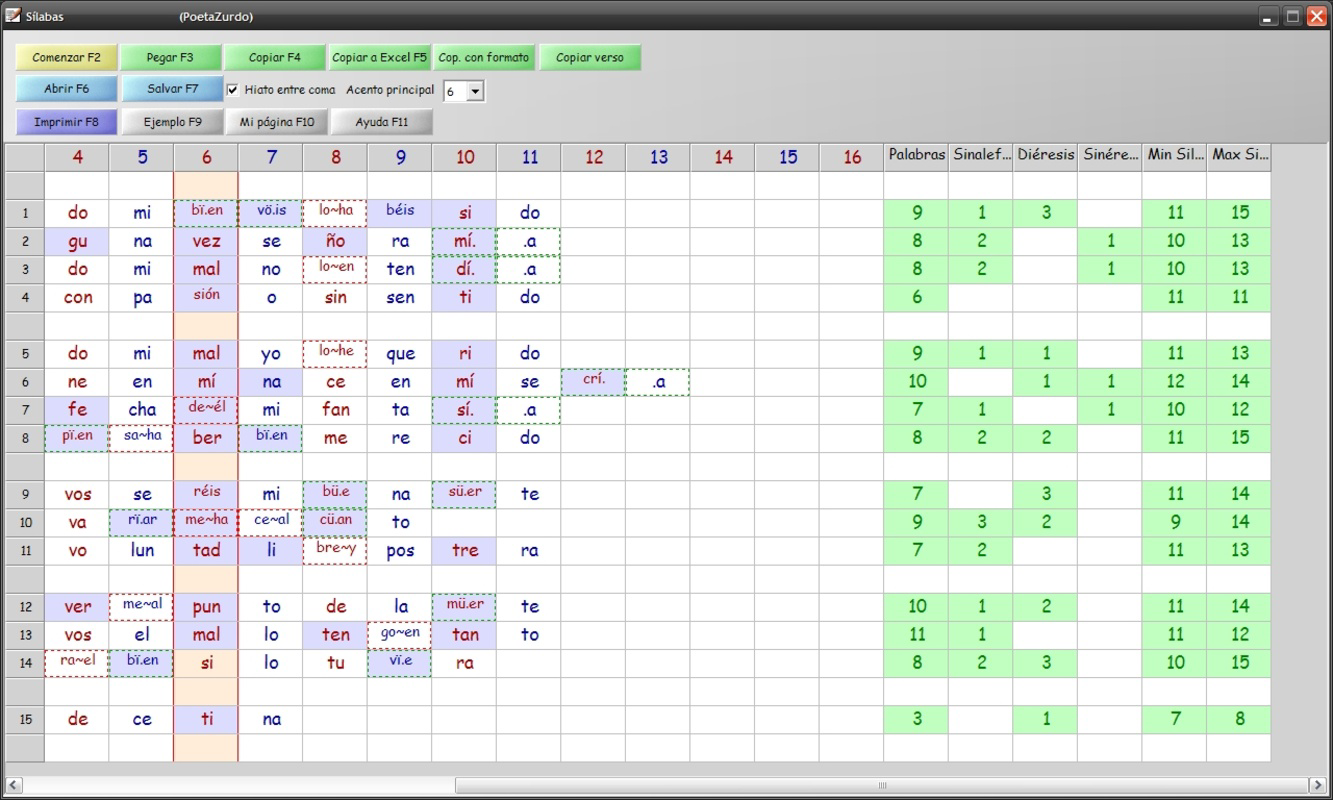Select column header 11
1333x800 pixels.
[529, 157]
